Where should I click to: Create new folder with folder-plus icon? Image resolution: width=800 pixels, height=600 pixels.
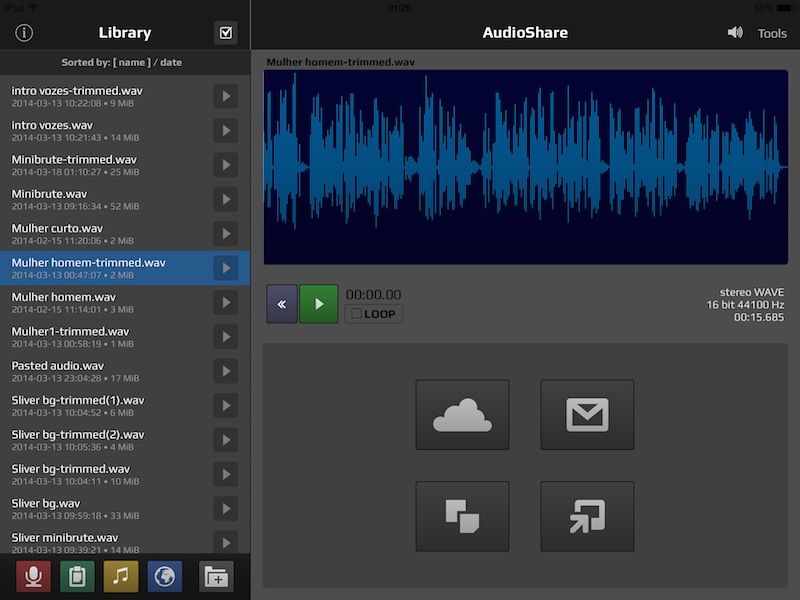(x=216, y=577)
